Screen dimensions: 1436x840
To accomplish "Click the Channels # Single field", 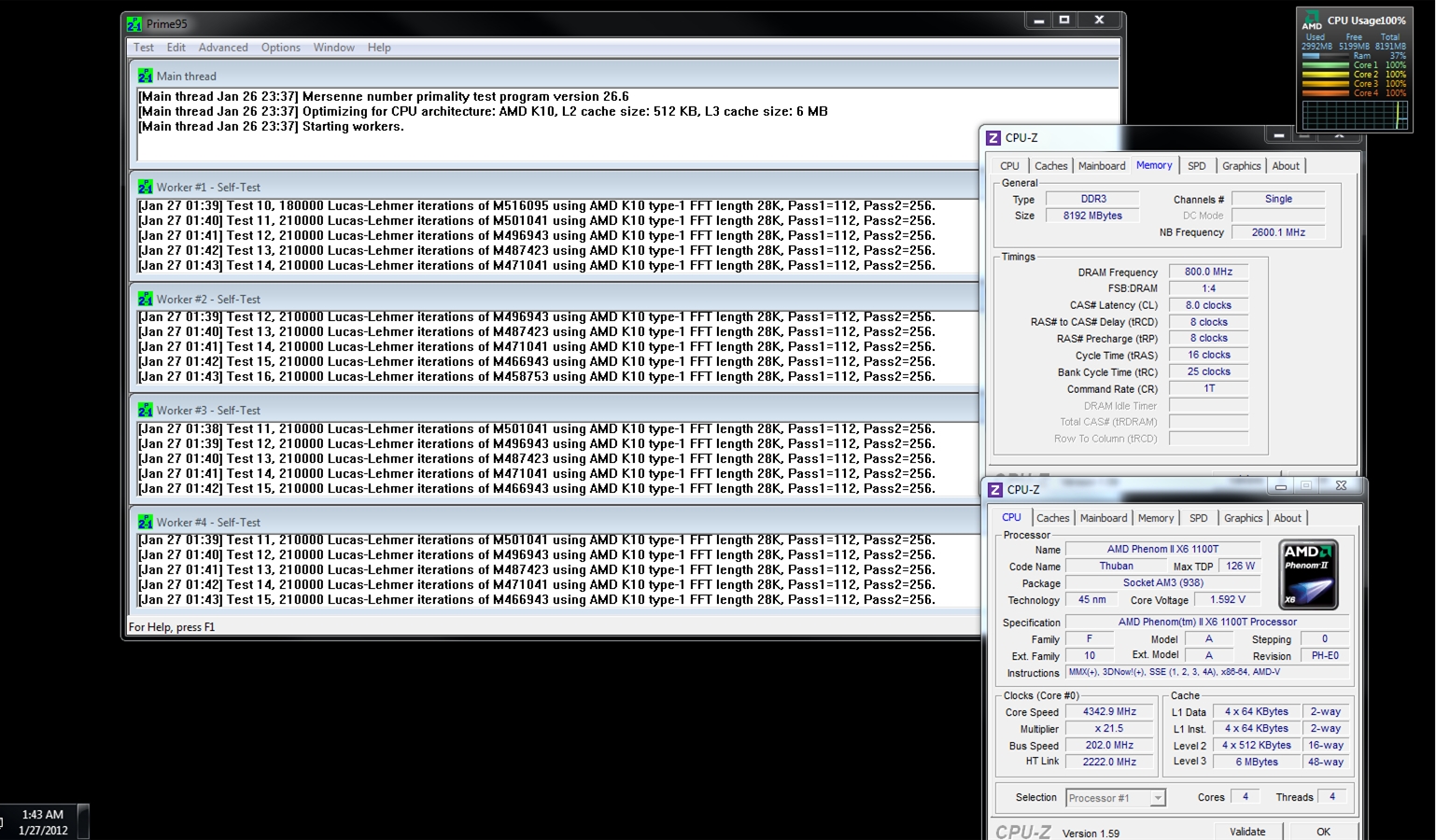I will 1278,199.
